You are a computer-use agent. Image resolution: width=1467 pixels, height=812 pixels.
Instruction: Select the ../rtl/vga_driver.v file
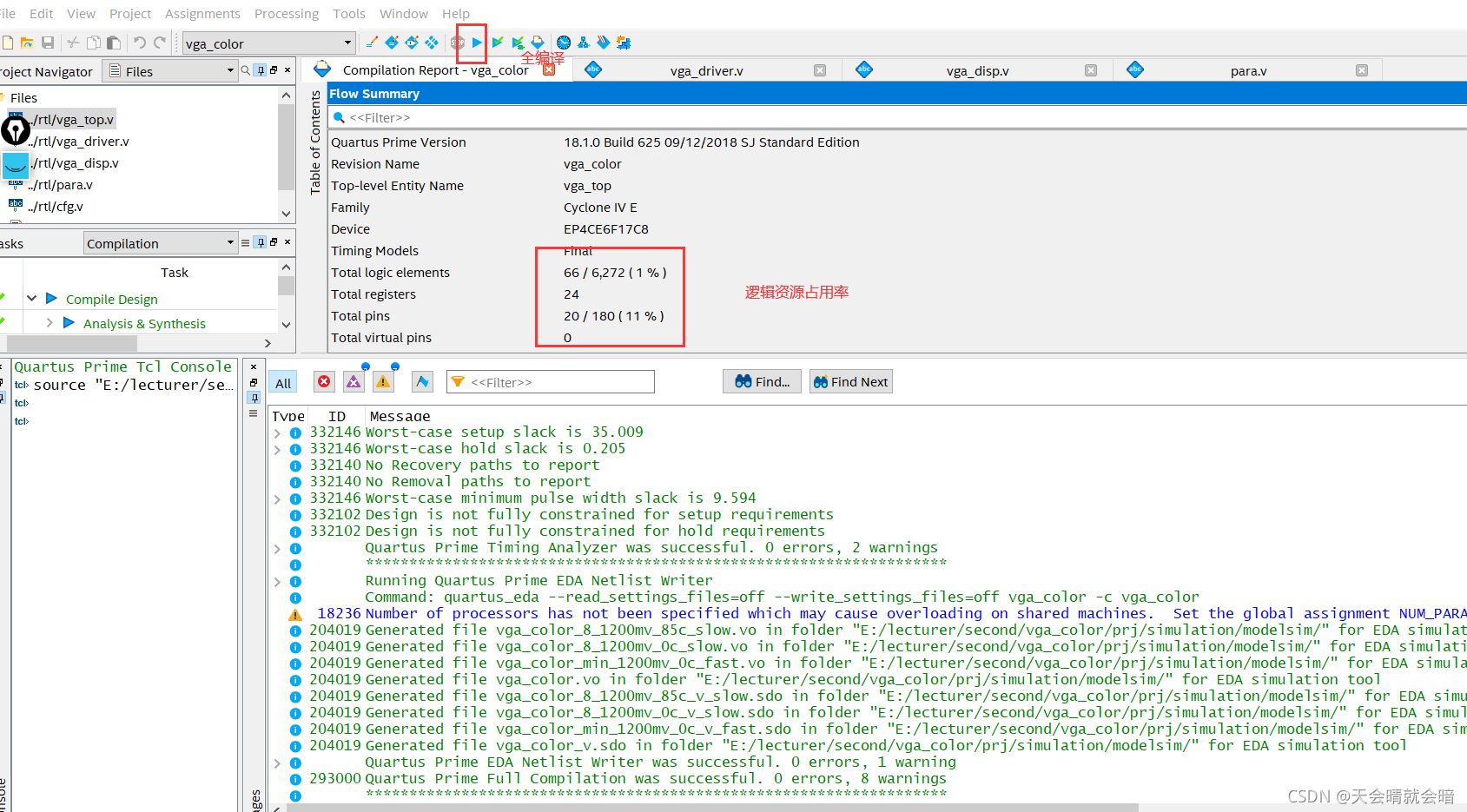[x=79, y=141]
